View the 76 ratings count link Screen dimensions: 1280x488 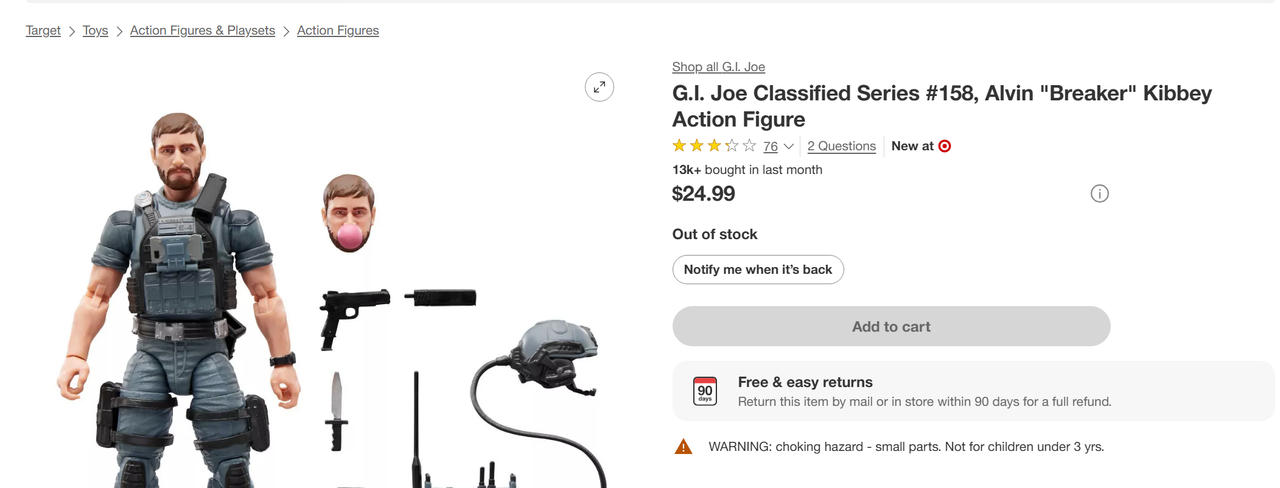(770, 146)
